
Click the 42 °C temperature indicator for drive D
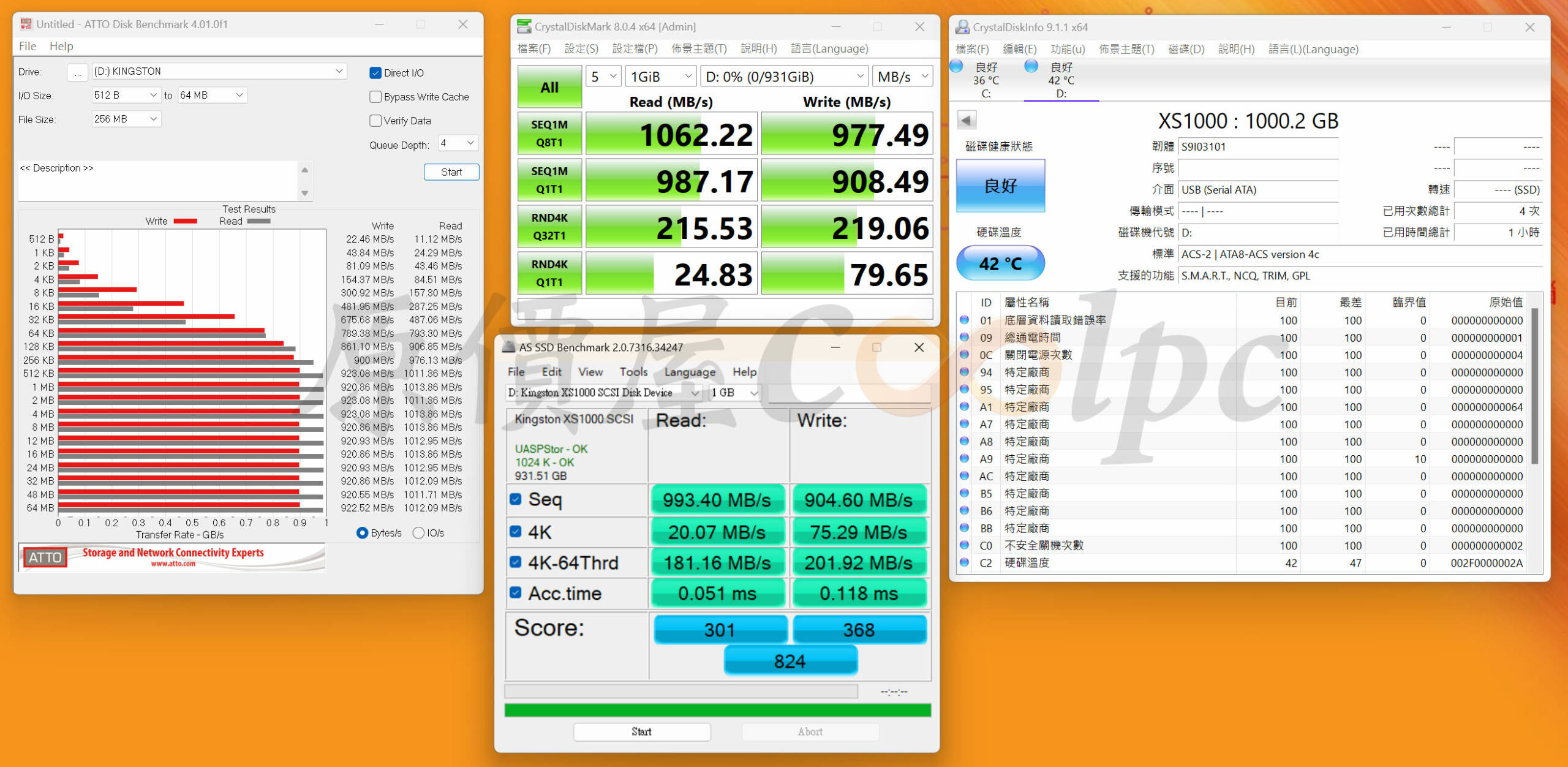pyautogui.click(x=1000, y=263)
